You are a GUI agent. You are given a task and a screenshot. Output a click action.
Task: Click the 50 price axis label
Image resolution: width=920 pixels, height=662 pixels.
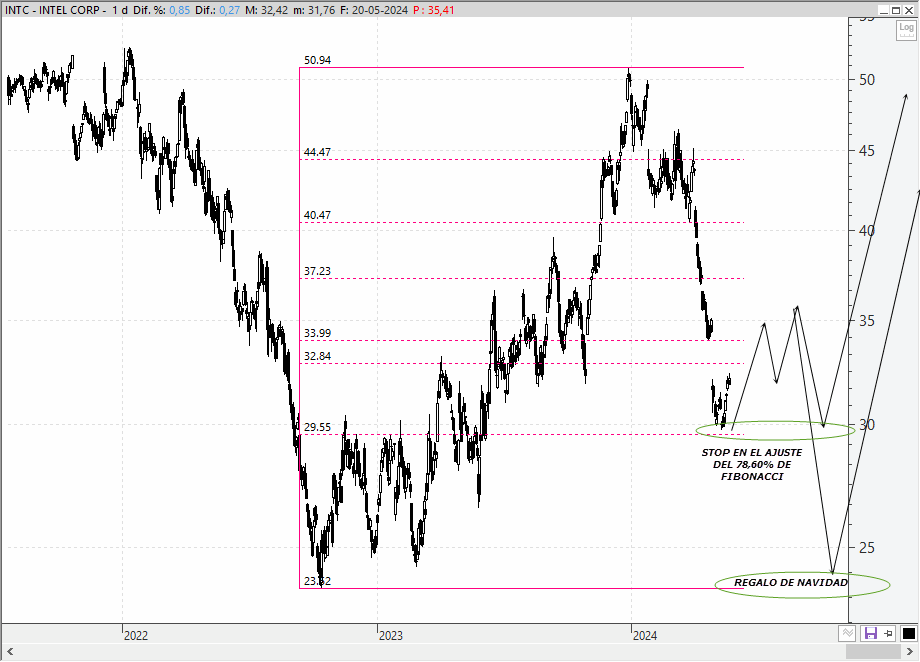click(867, 80)
